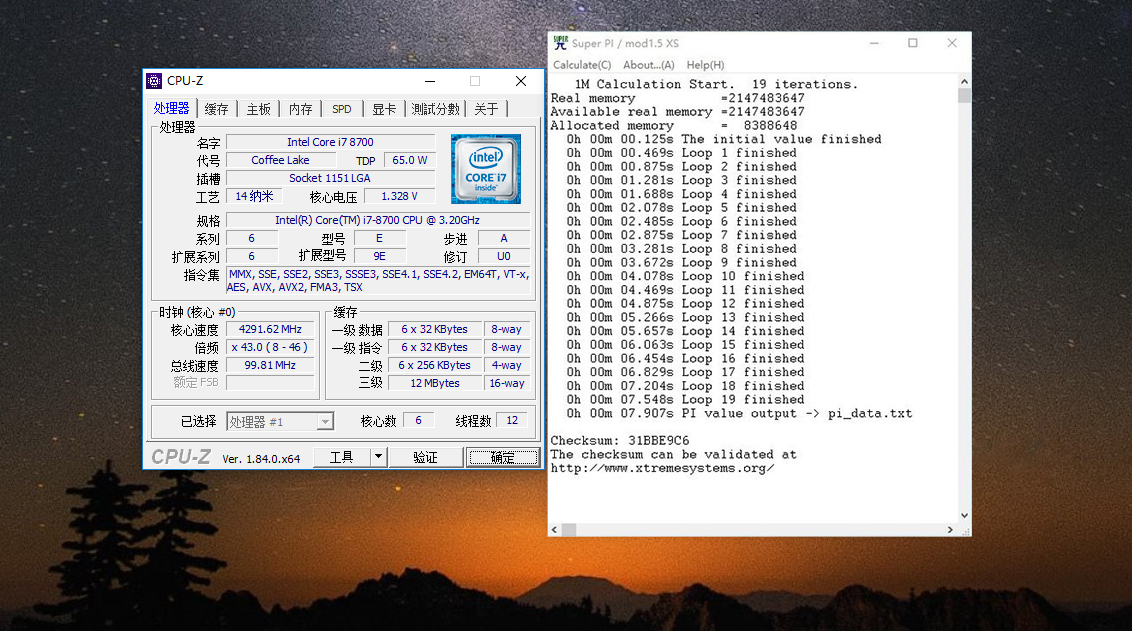Viewport: 1132px width, 631px height.
Task: Open the About...(A) menu in Super PI
Action: 648,65
